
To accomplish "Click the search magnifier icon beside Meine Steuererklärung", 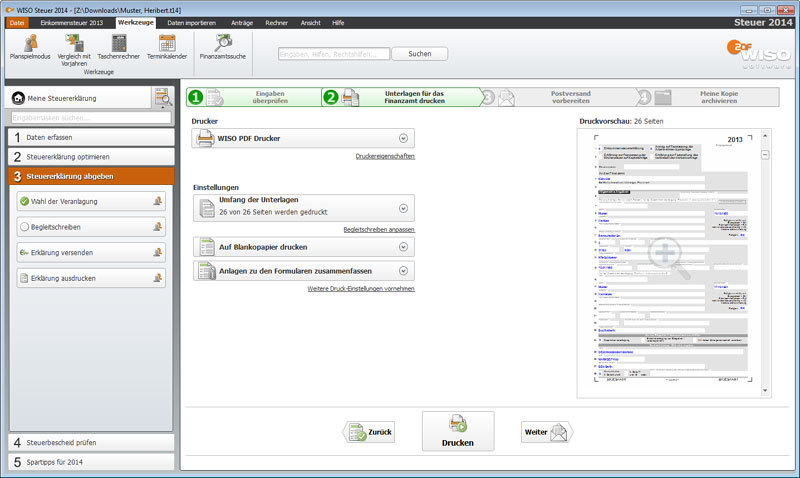I will coord(162,97).
